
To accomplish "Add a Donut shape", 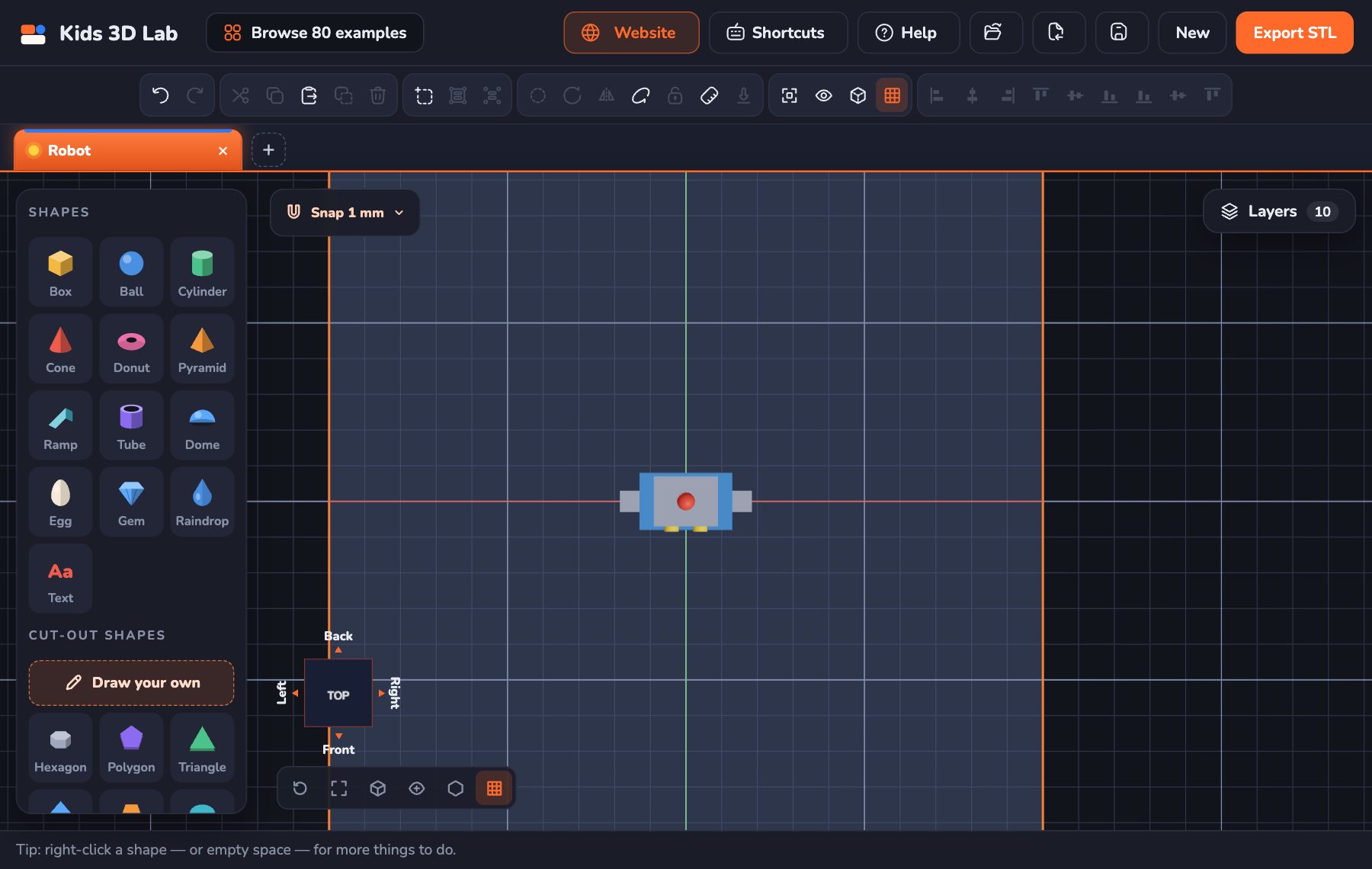I will pos(131,348).
